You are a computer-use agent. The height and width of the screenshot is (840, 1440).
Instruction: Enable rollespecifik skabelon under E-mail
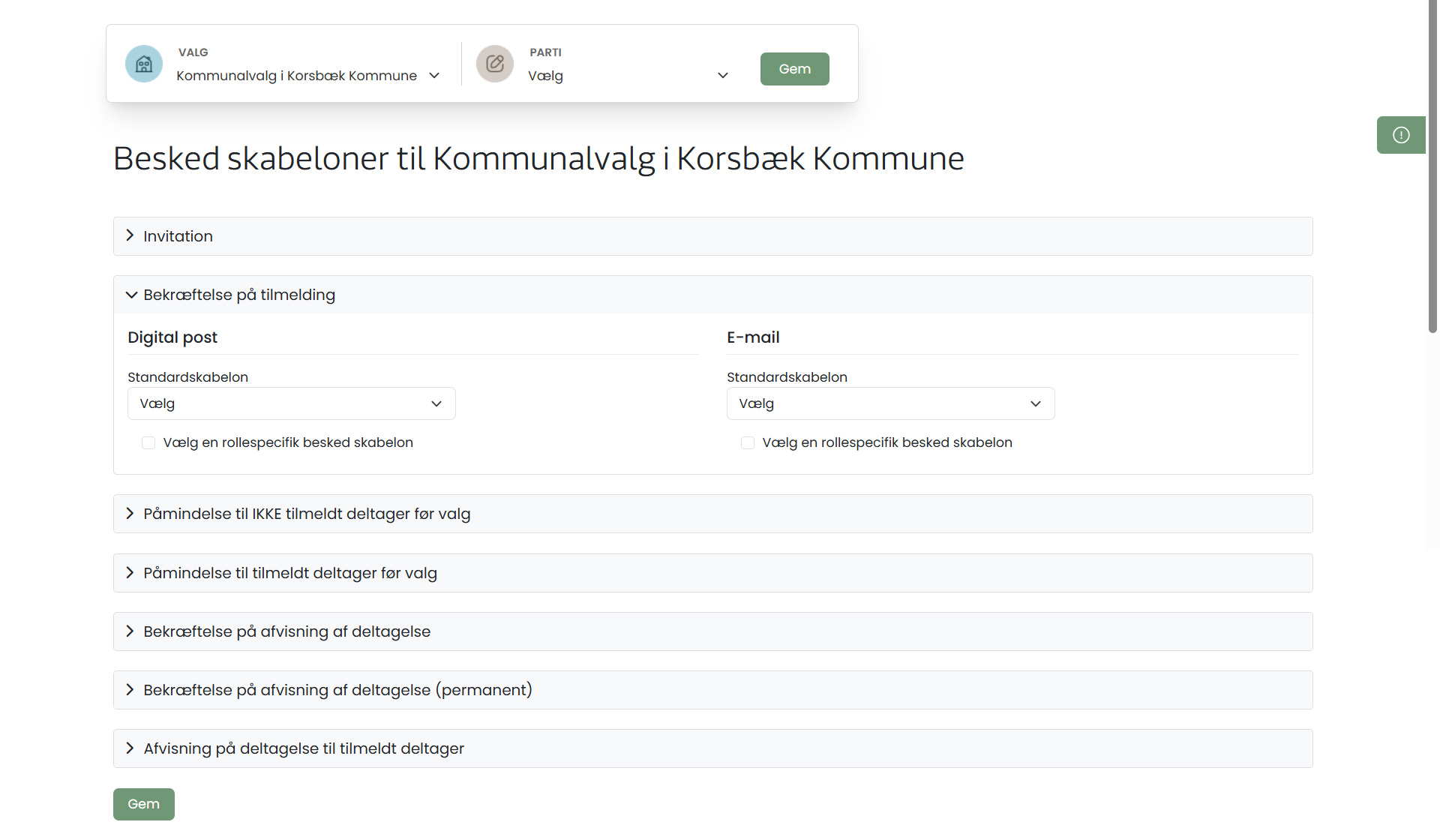748,443
